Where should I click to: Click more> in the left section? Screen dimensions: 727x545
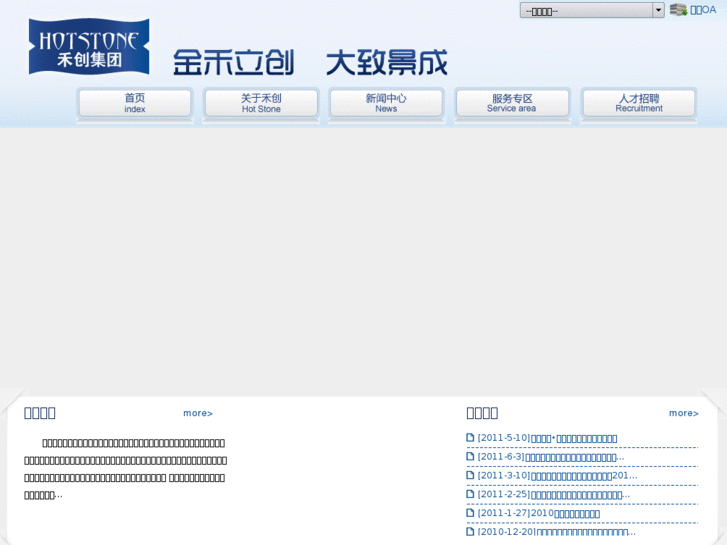pyautogui.click(x=198, y=413)
